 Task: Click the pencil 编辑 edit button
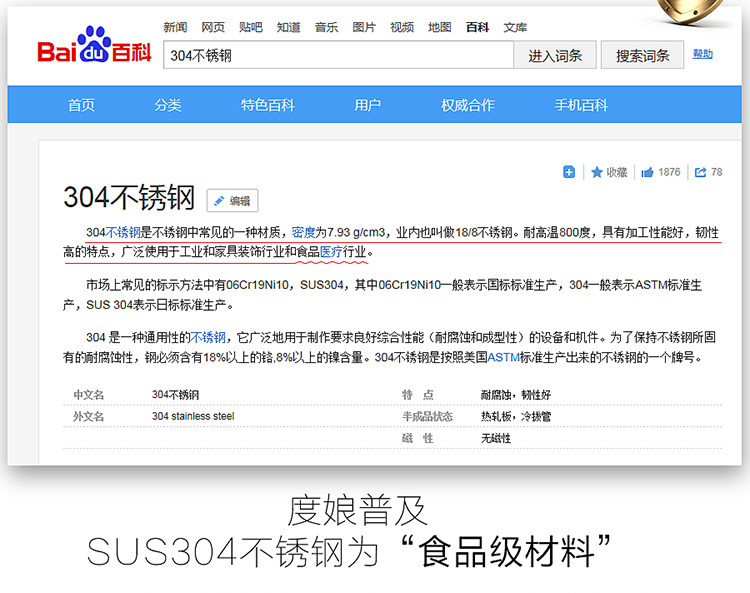tap(232, 201)
